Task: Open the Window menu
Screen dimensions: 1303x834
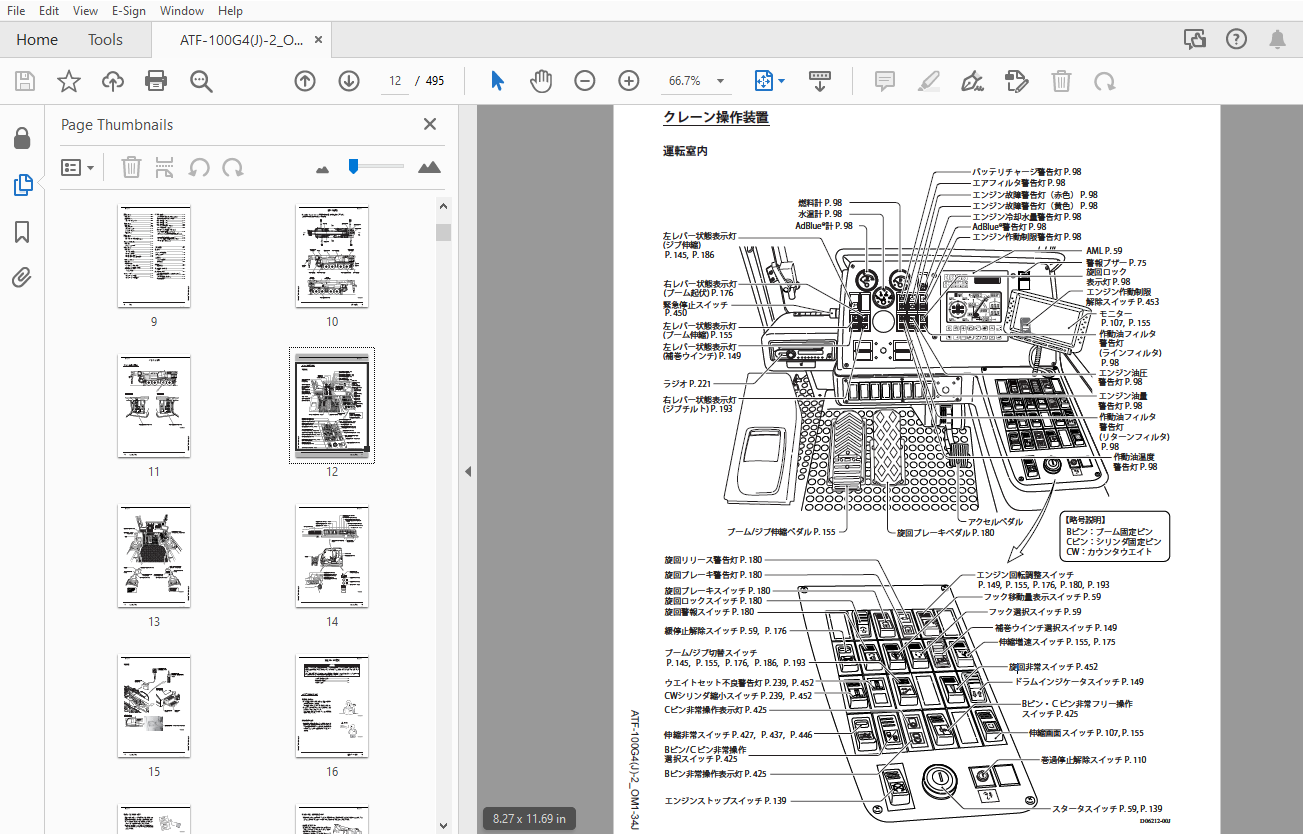Action: [x=182, y=11]
